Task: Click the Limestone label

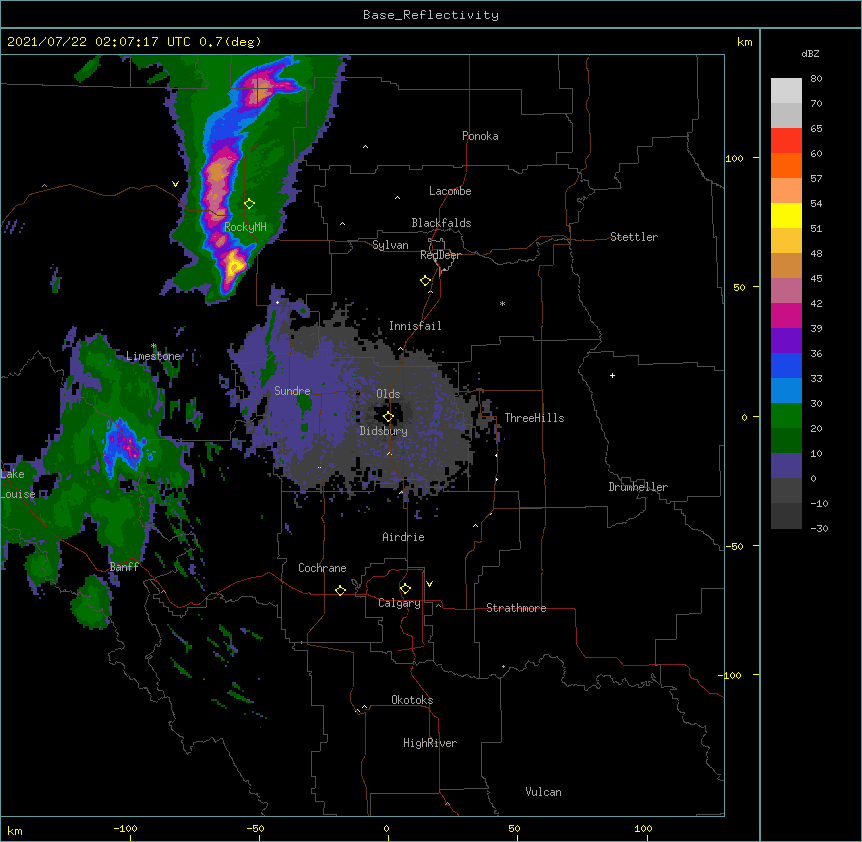Action: [x=153, y=356]
